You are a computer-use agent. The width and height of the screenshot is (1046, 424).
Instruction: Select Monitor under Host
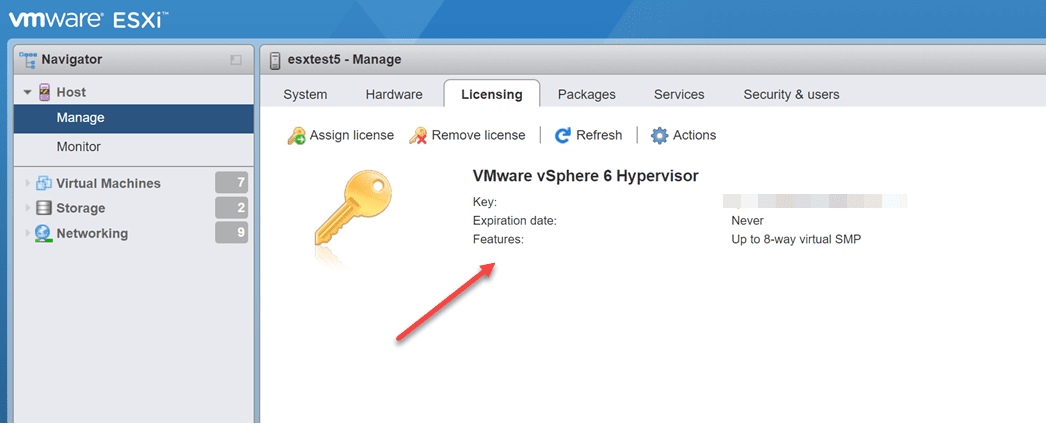[79, 147]
